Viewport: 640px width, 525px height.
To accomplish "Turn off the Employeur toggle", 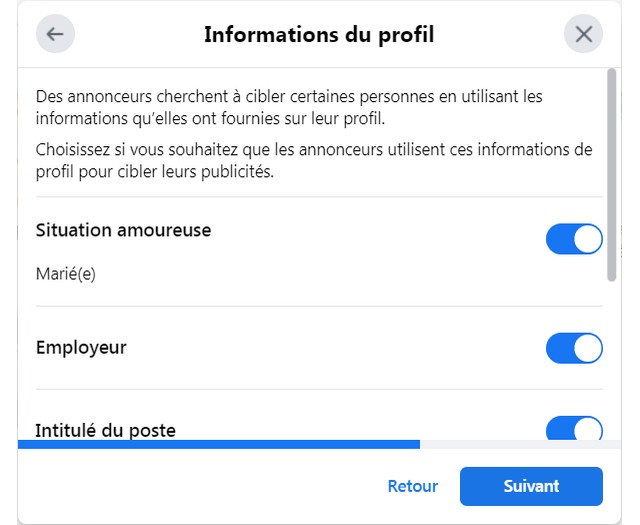I will coord(574,348).
